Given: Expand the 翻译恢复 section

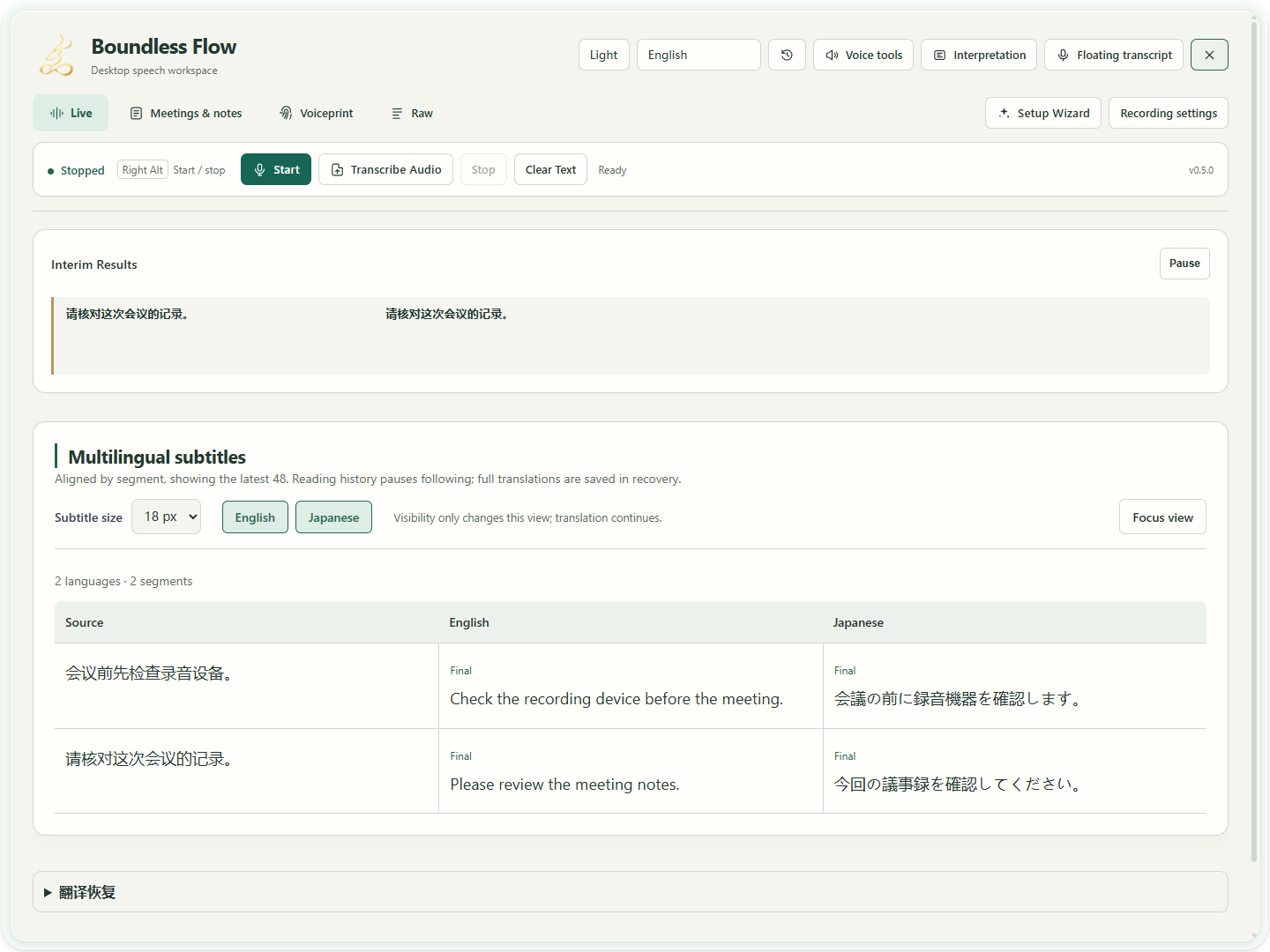Looking at the screenshot, I should click(631, 892).
